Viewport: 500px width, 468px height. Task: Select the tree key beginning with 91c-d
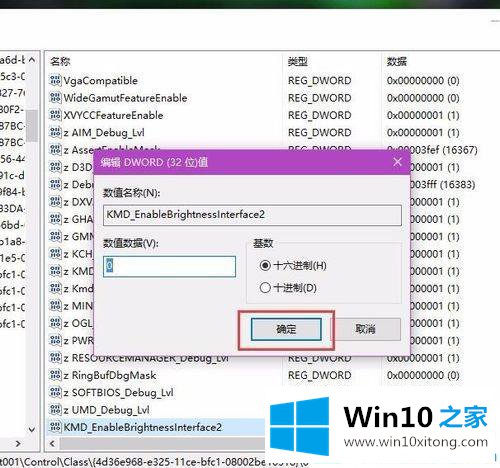click(12, 175)
